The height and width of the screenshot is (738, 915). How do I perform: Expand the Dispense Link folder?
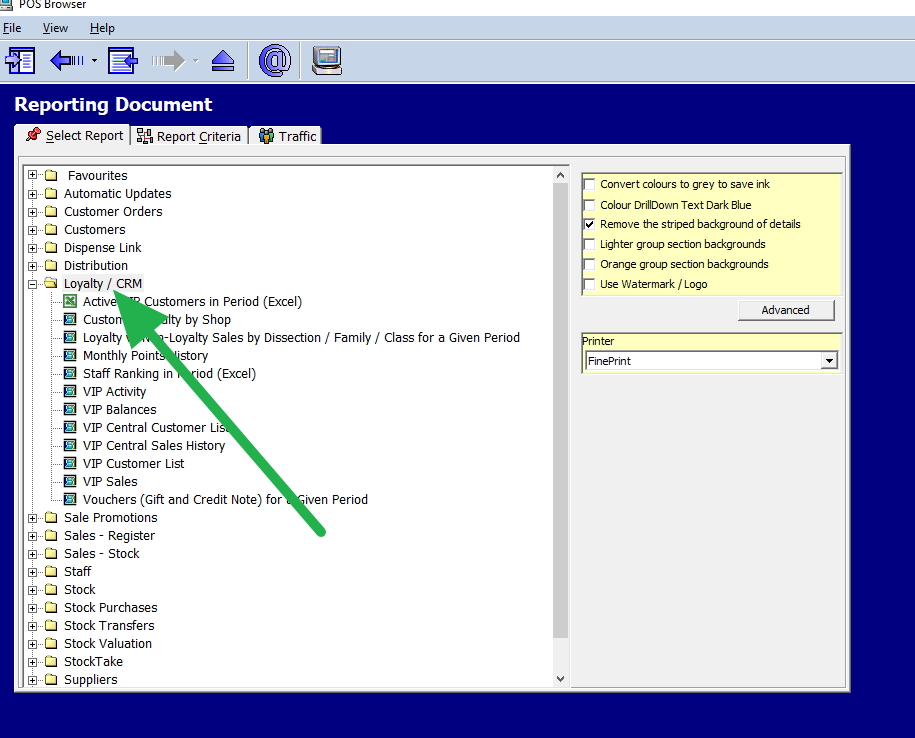(33, 248)
